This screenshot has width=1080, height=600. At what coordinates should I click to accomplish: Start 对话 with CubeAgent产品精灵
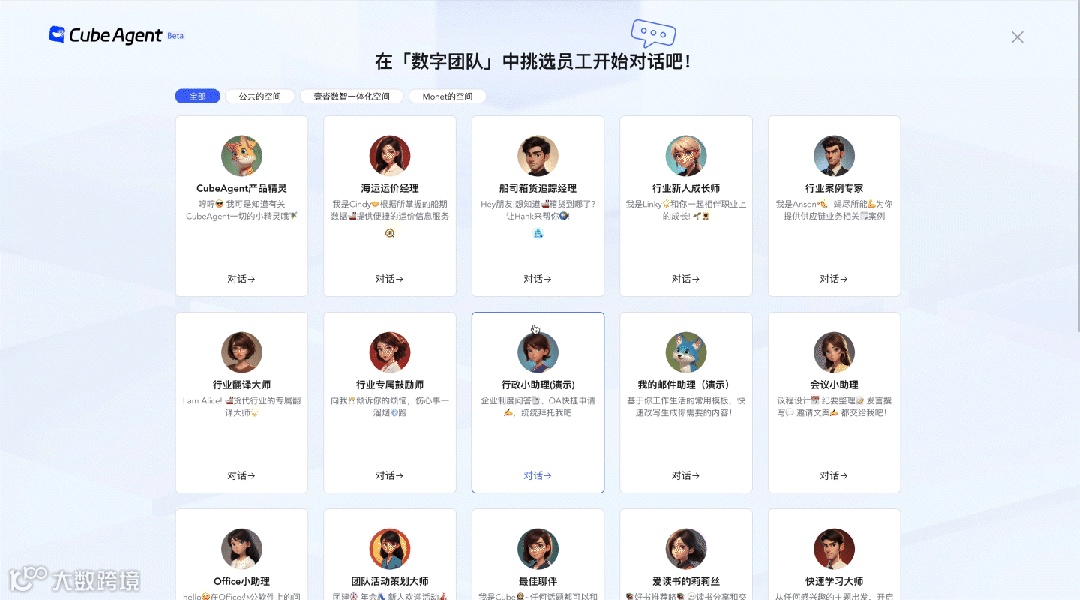point(241,279)
